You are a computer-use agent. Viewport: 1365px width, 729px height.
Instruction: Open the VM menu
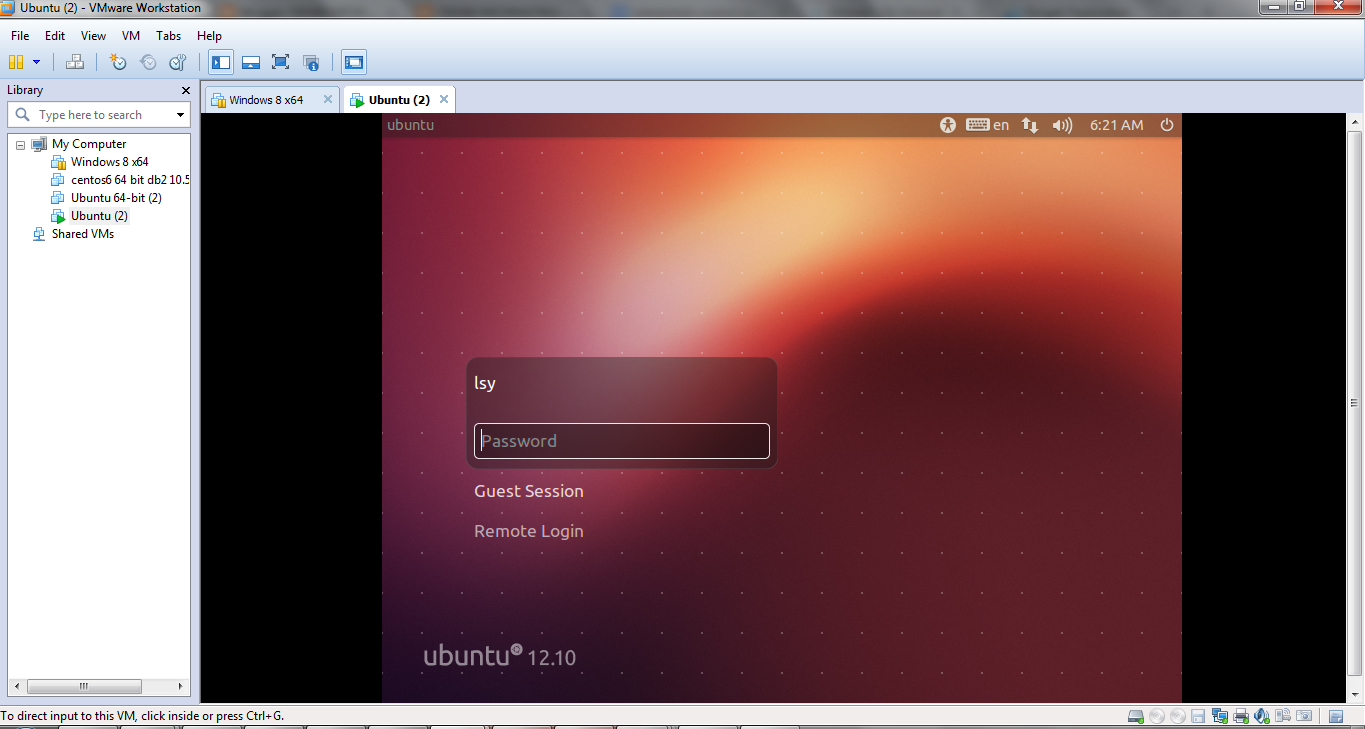pyautogui.click(x=131, y=35)
